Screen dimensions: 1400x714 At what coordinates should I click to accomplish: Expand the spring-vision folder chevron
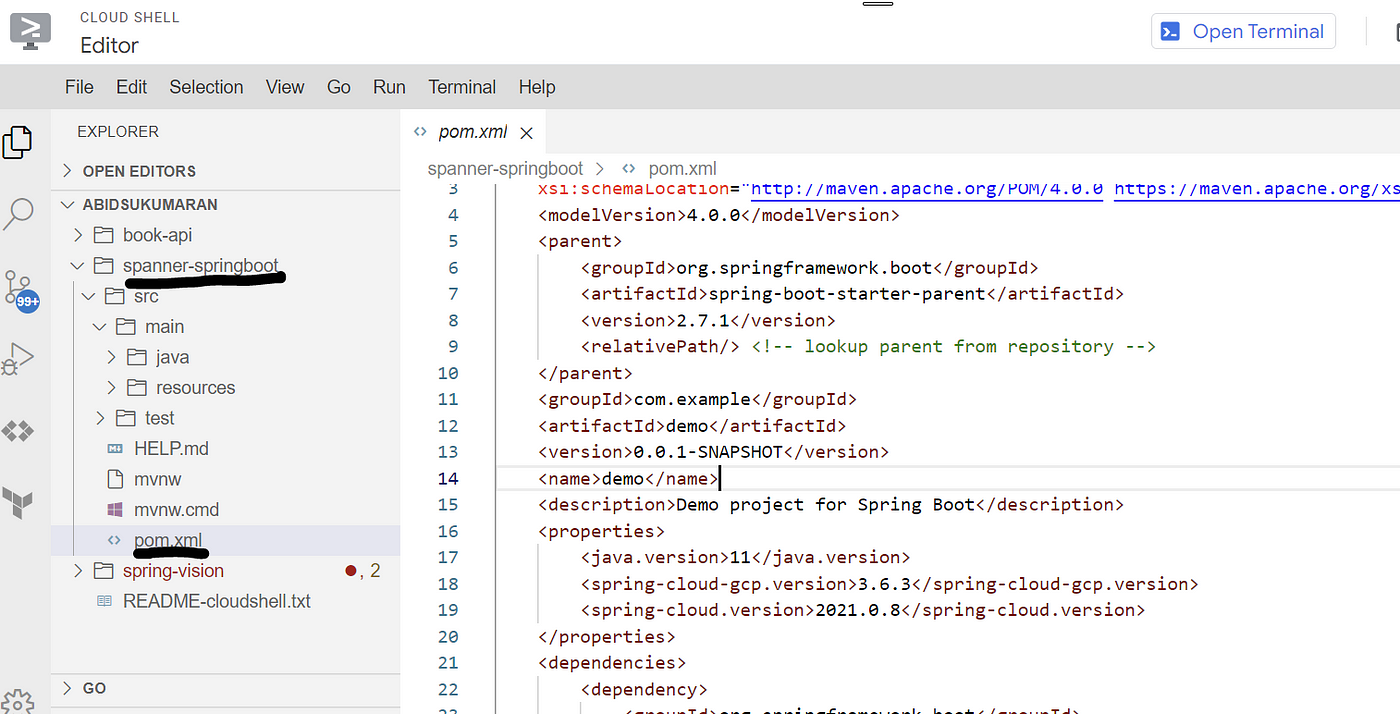coord(79,571)
